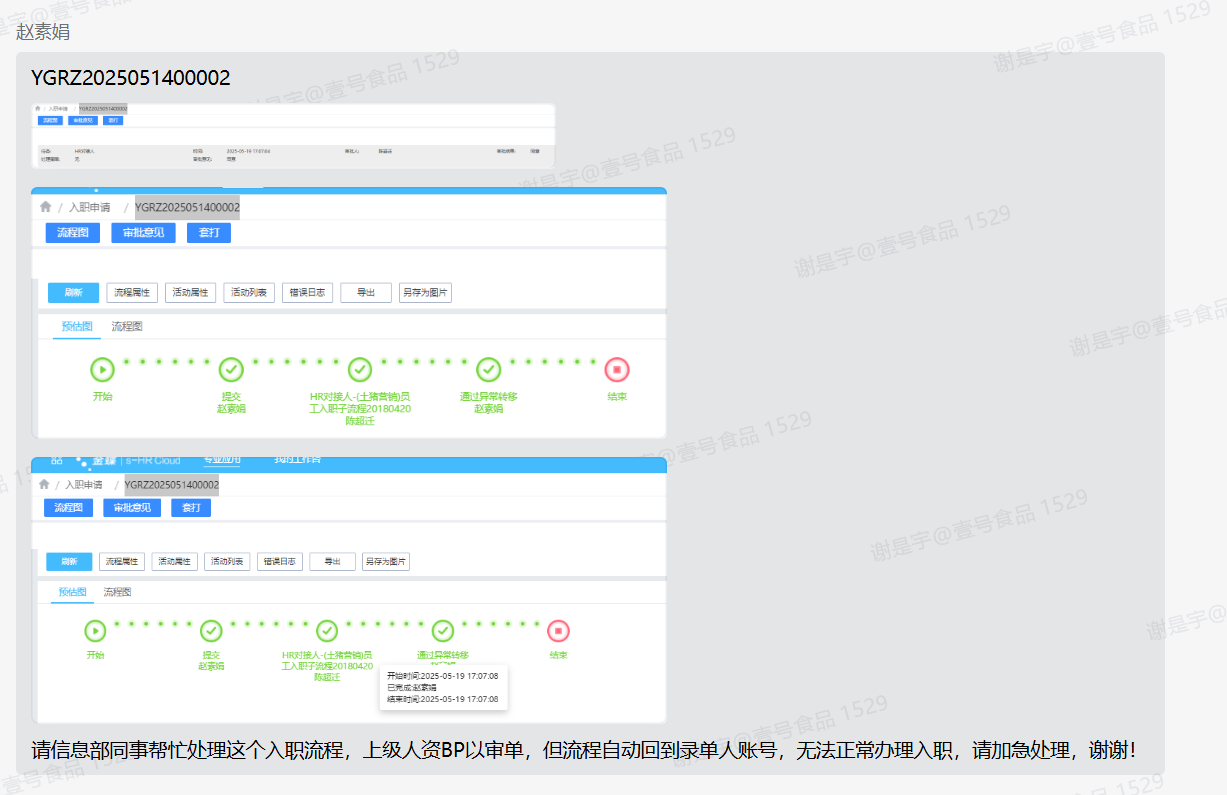Viewport: 1227px width, 795px height.
Task: Click the 开始 play node in bottom flowchart
Action: (x=95, y=631)
